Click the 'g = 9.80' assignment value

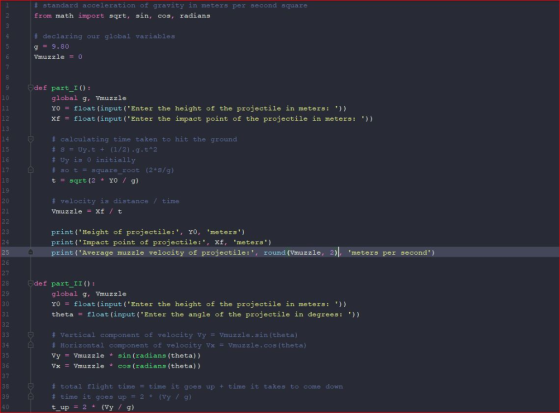(x=60, y=47)
